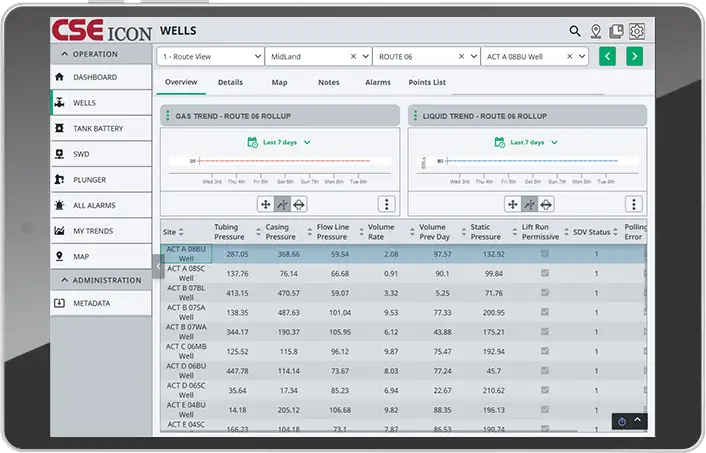Go to next well with green right arrow

[x=634, y=57]
